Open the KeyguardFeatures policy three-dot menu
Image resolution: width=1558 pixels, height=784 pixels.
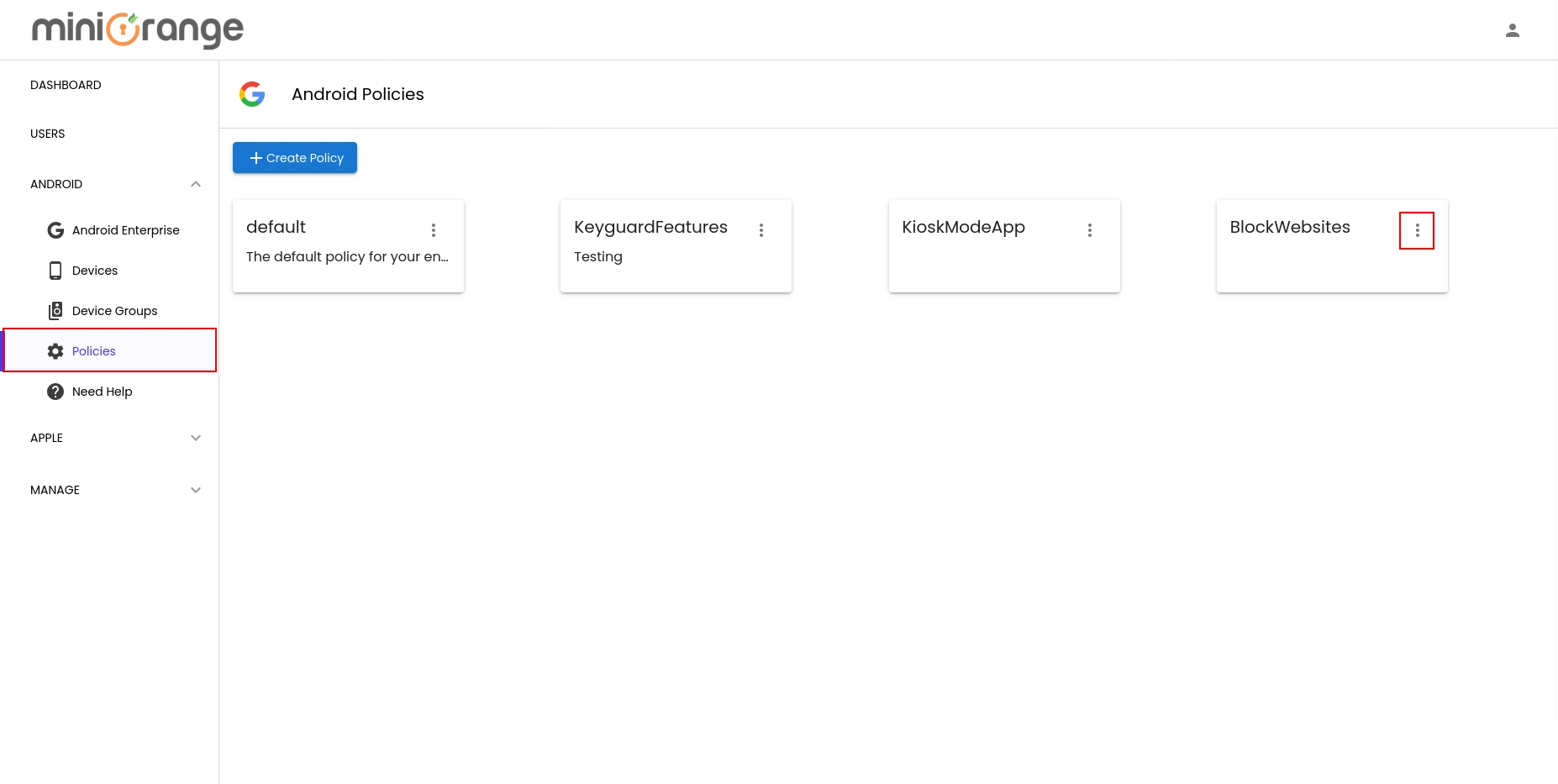coord(761,229)
